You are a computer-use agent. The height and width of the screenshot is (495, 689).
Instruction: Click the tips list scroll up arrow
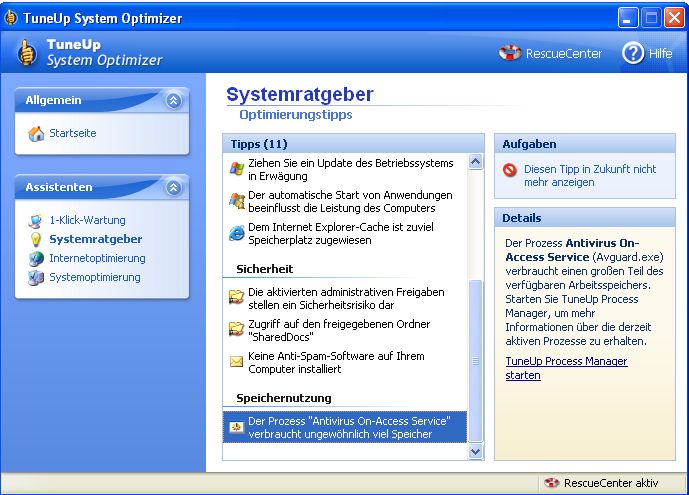point(475,162)
